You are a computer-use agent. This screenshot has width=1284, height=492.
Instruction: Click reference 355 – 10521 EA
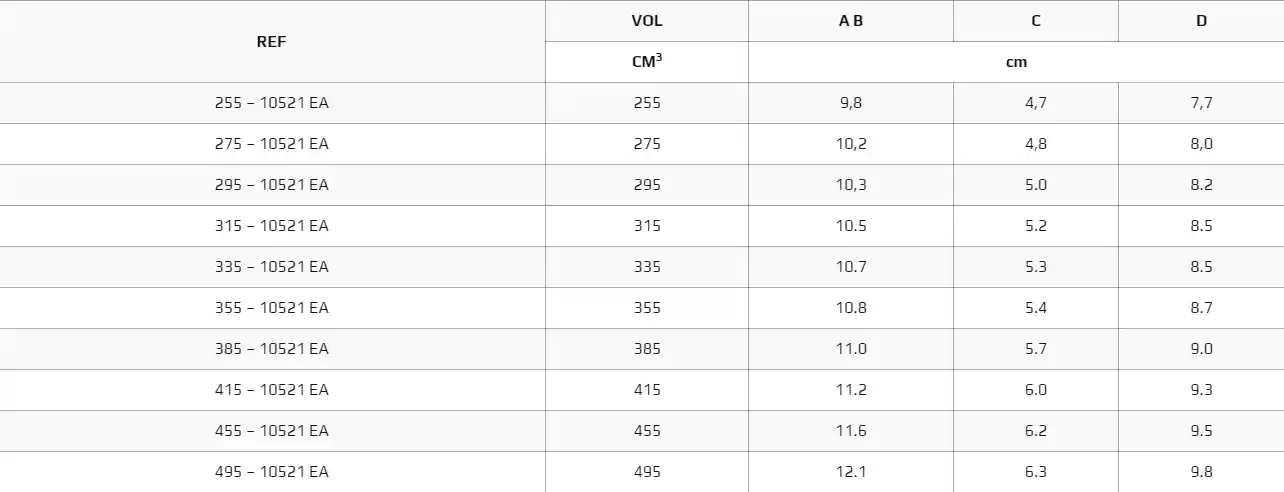[272, 308]
